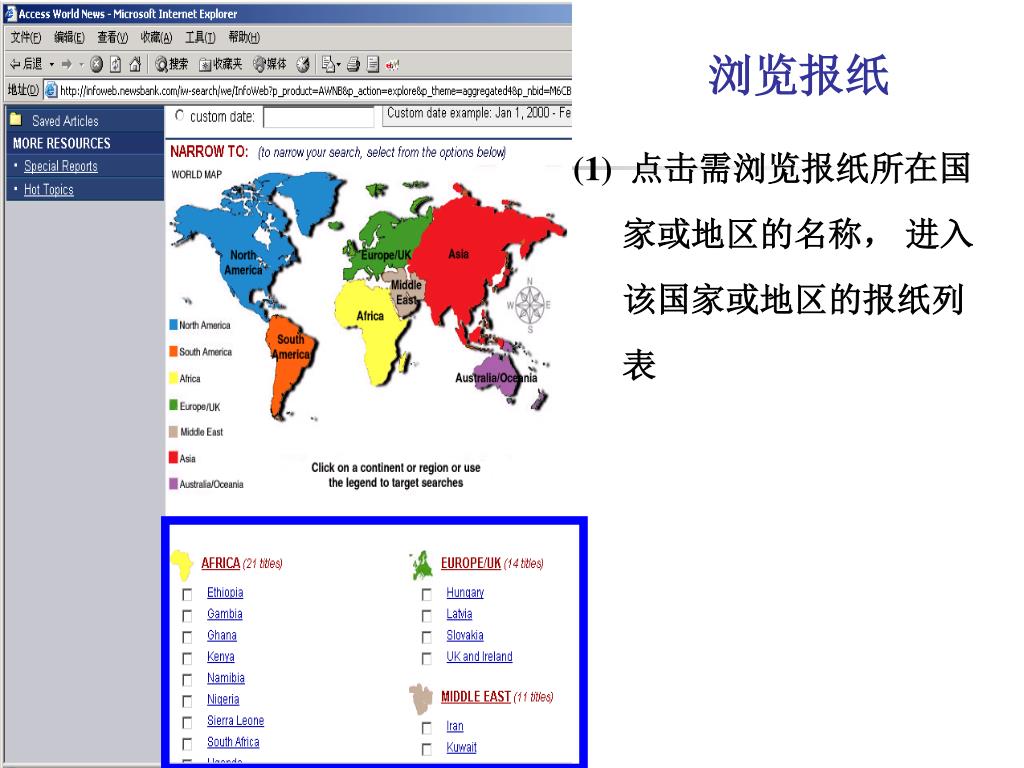Open the Mail button dropdown arrow
Screen dimensions: 1024x768
[x=339, y=65]
